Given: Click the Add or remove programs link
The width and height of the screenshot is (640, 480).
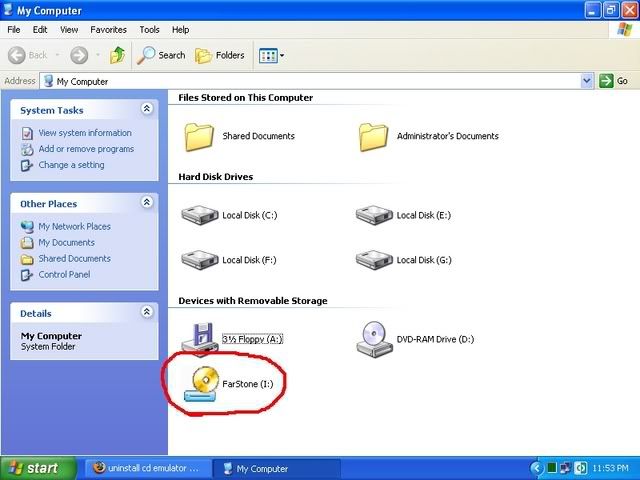Looking at the screenshot, I should [86, 149].
